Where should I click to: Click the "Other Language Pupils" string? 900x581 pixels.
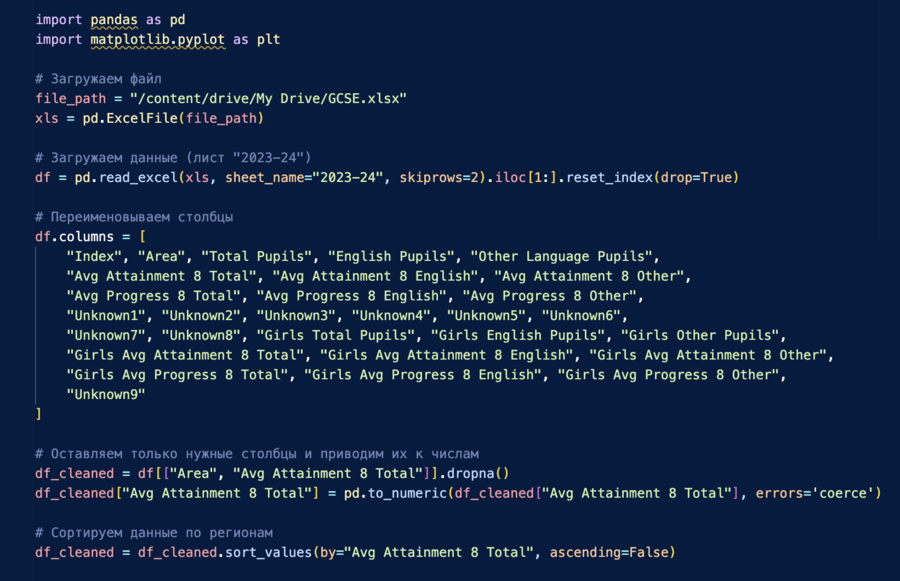coord(565,257)
